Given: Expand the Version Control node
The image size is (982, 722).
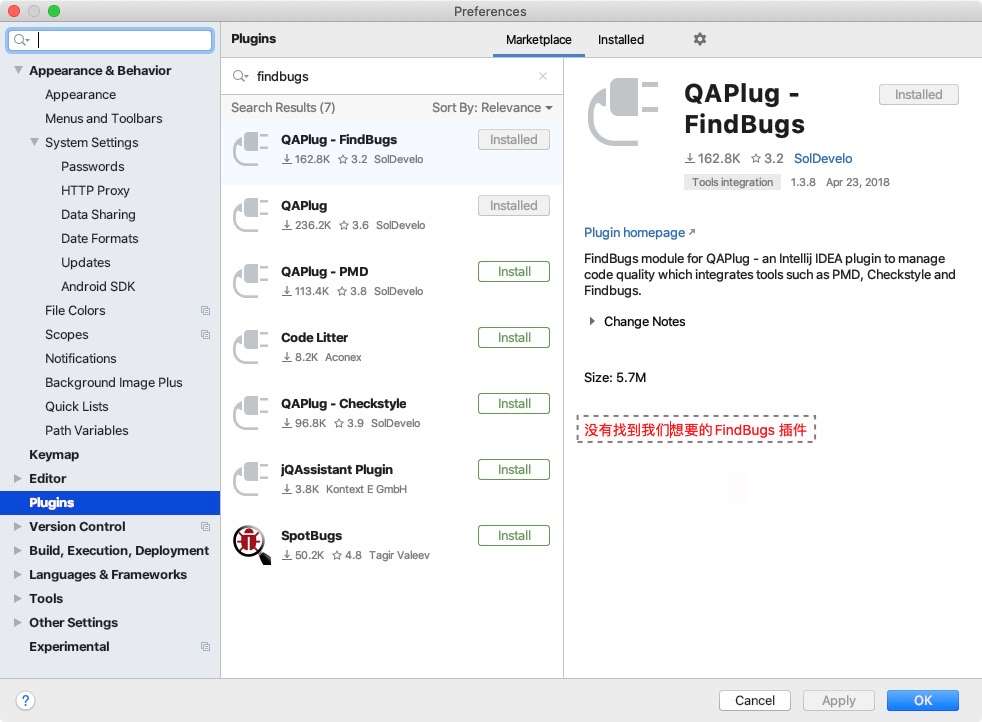Looking at the screenshot, I should [x=18, y=527].
